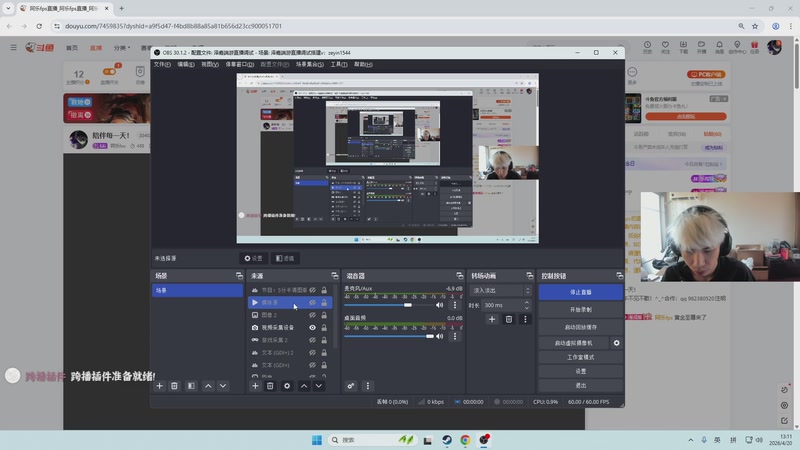Mute the 桌面音频 speaker icon

pos(439,336)
